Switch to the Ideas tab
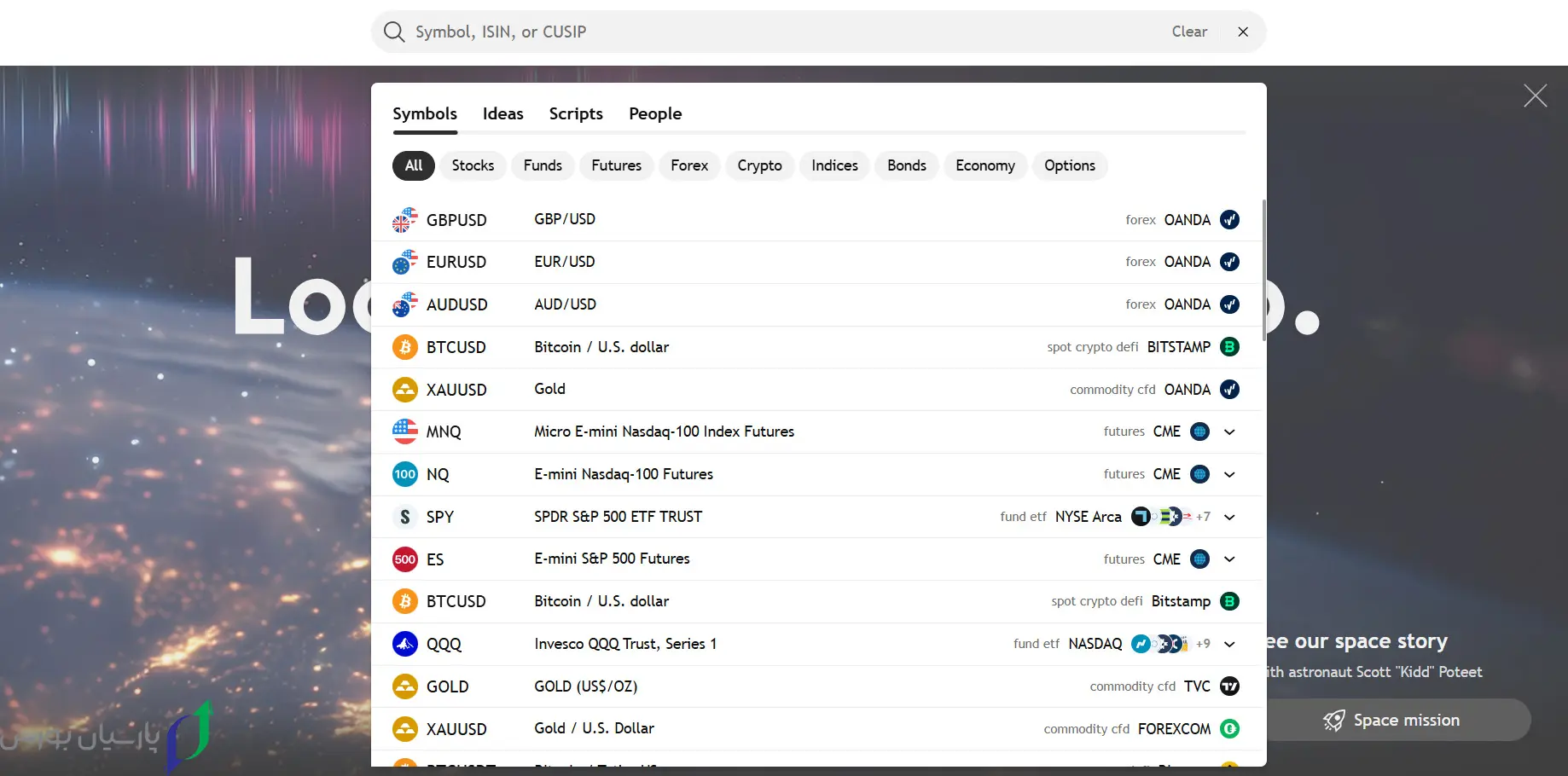Image resolution: width=1568 pixels, height=776 pixels. click(x=503, y=113)
